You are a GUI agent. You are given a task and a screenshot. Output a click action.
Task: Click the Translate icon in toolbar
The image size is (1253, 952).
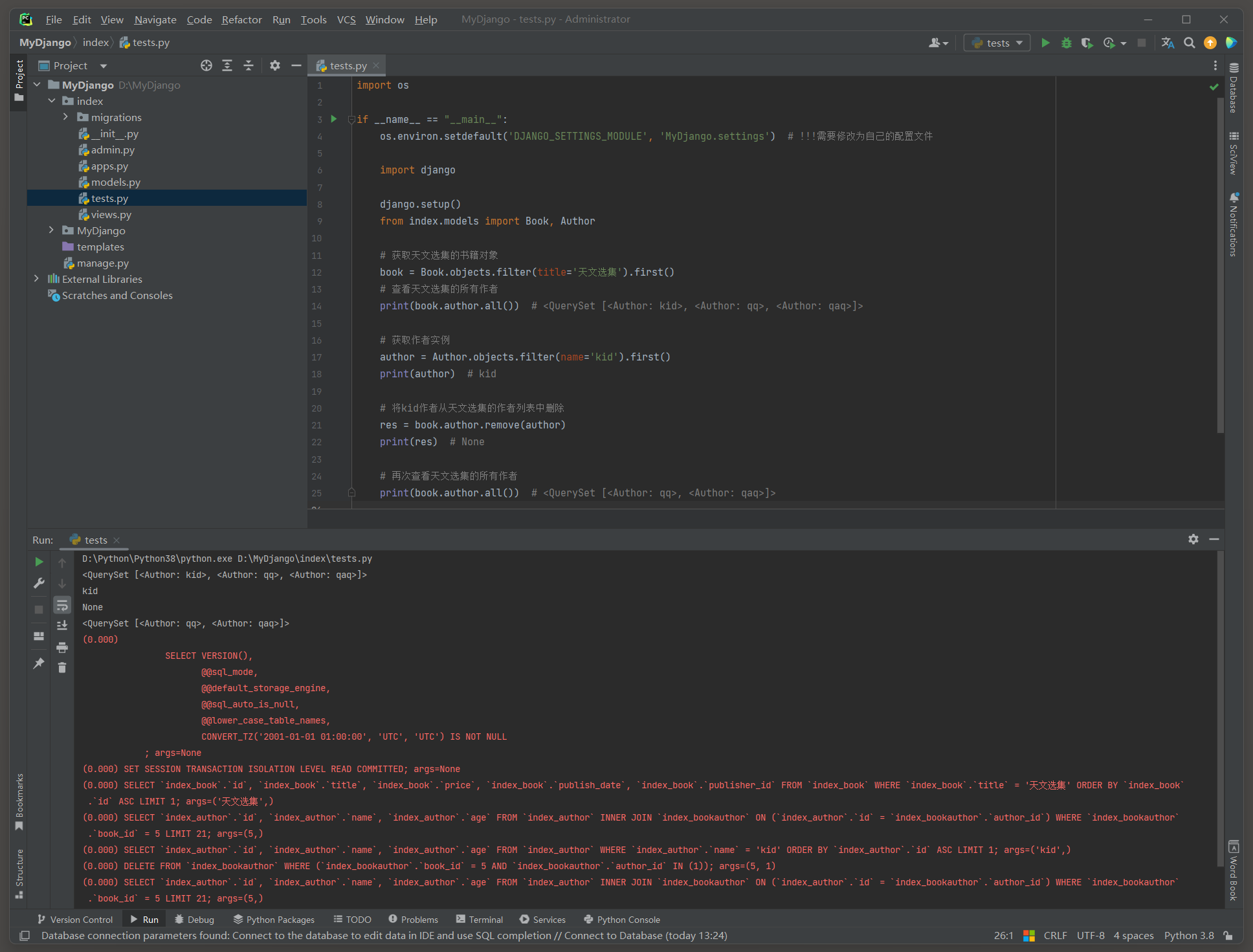click(1168, 43)
